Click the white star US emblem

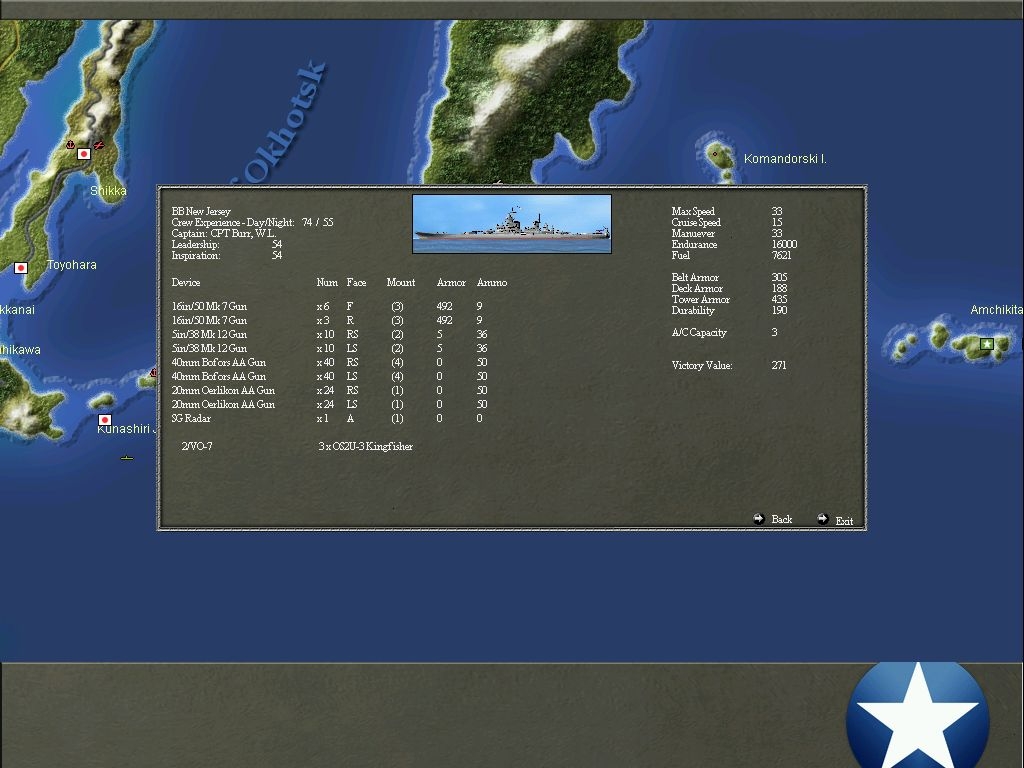[918, 716]
